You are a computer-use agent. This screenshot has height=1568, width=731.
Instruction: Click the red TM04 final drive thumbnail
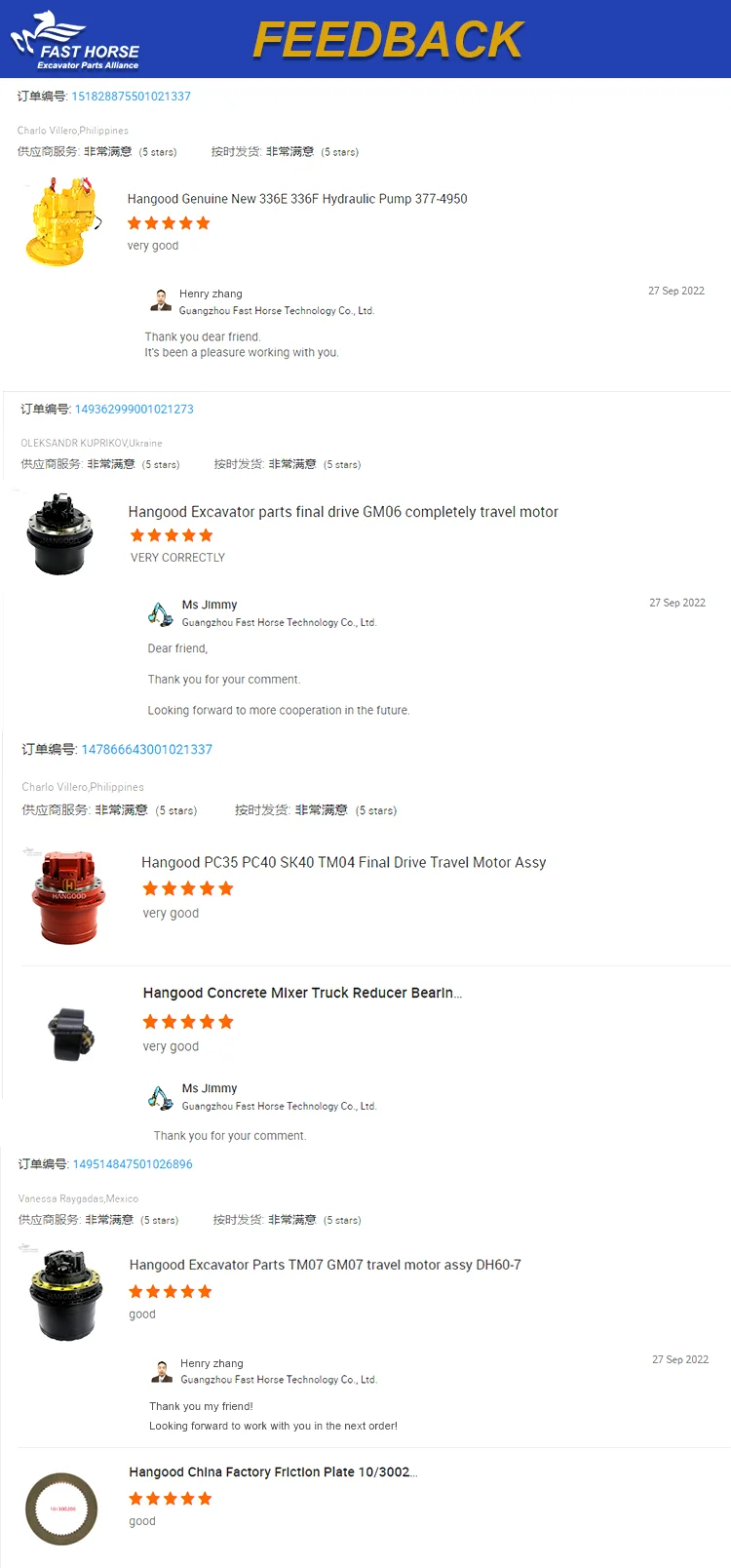click(x=66, y=896)
